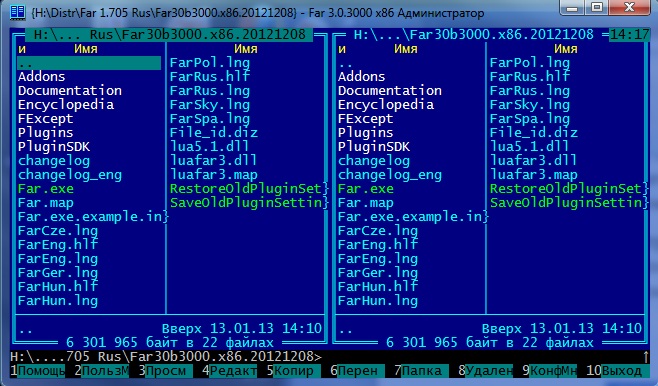This screenshot has width=658, height=386.
Task: Select FarSpa.lng in the right panel
Action: point(530,119)
